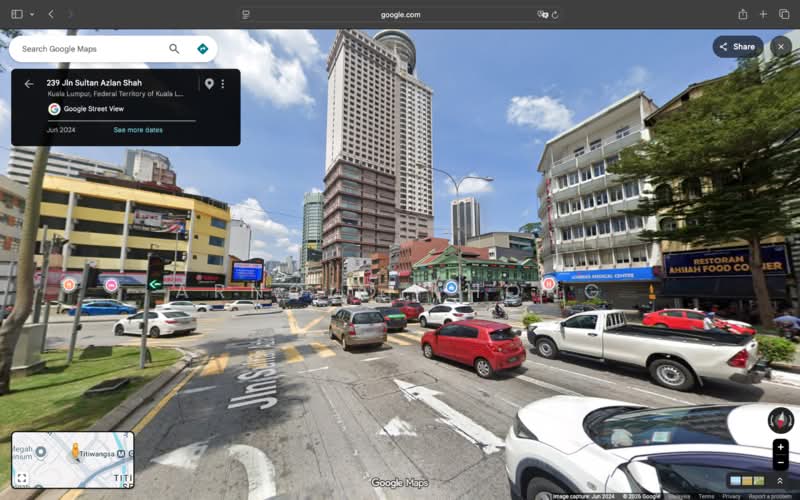Click the Titiwangsa minimap thumbnail
The image size is (800, 500).
point(73,460)
